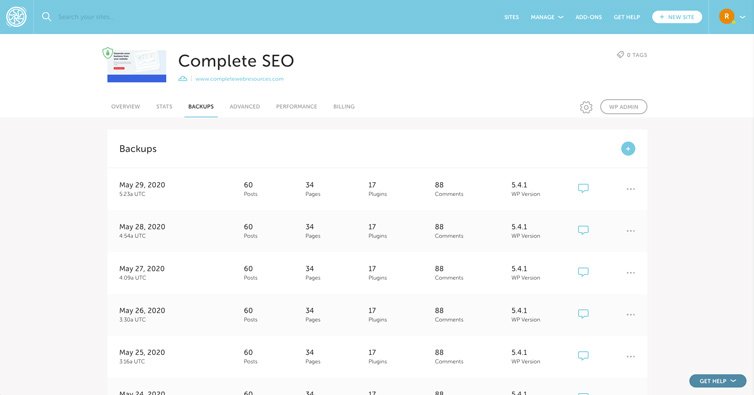
Task: Open the ADD-ONS menu item
Action: 589,17
